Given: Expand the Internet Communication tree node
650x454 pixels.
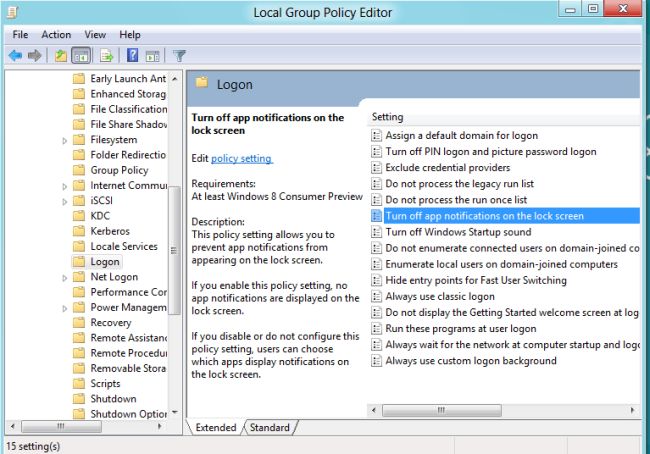Looking at the screenshot, I should tap(64, 186).
